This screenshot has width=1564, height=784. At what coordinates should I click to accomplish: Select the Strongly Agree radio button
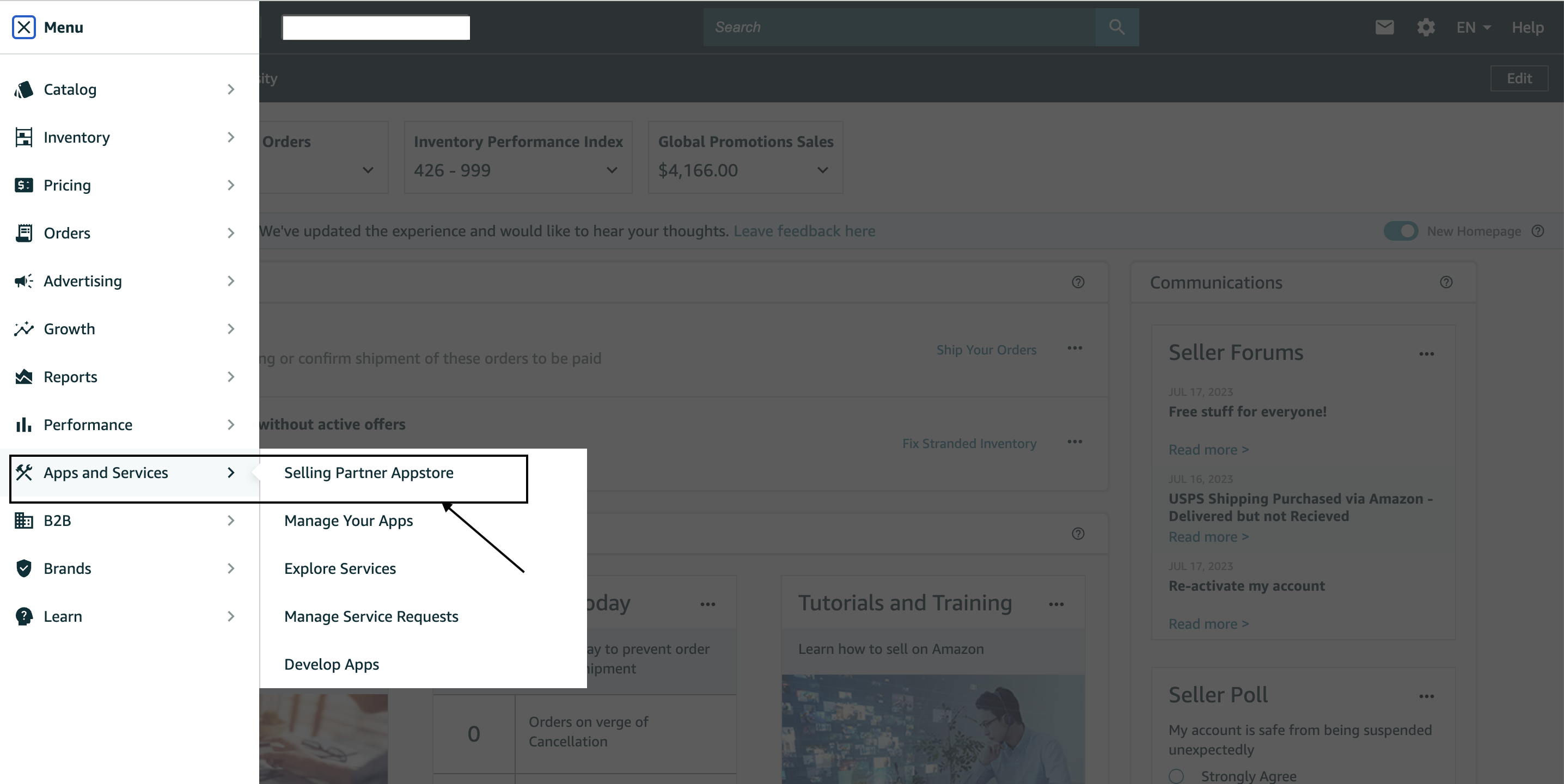tap(1176, 776)
